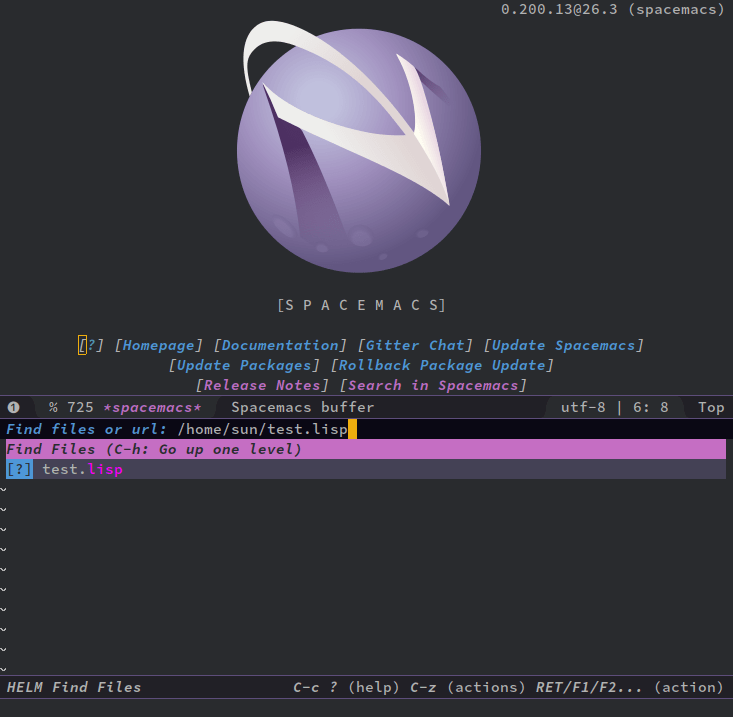The height and width of the screenshot is (717, 733).
Task: Open the Release Notes button
Action: (x=262, y=386)
